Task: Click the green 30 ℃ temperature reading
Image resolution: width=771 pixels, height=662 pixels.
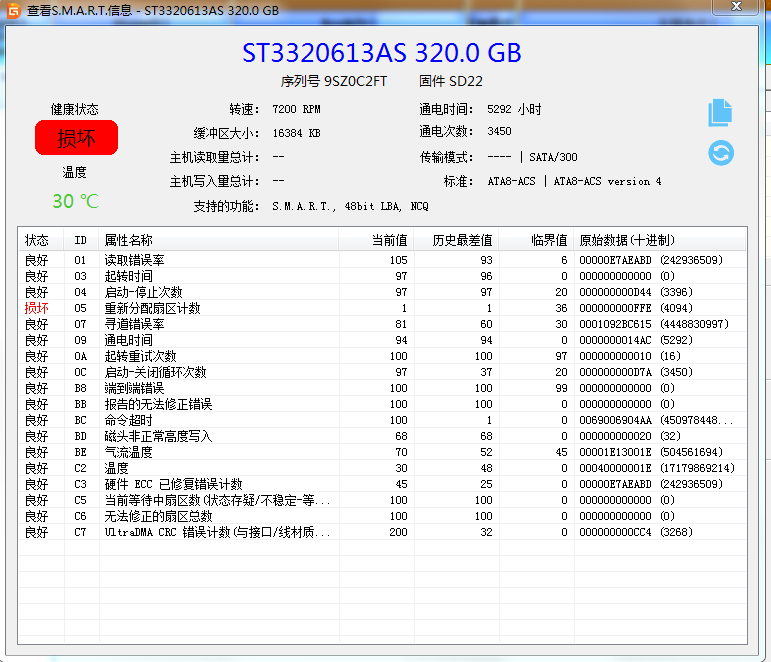Action: pyautogui.click(x=76, y=201)
